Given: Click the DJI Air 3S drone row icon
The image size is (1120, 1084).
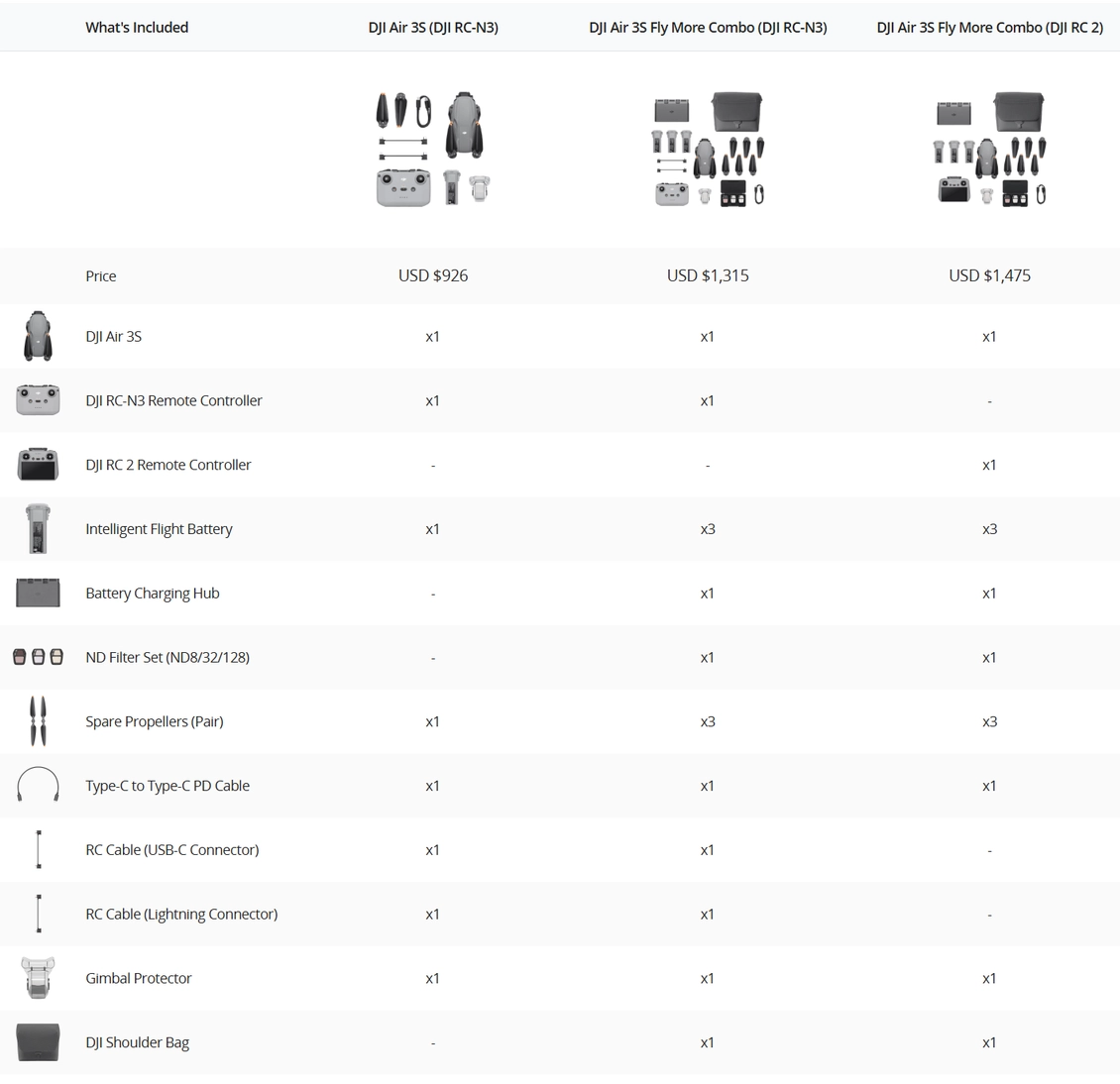Looking at the screenshot, I should (x=38, y=336).
